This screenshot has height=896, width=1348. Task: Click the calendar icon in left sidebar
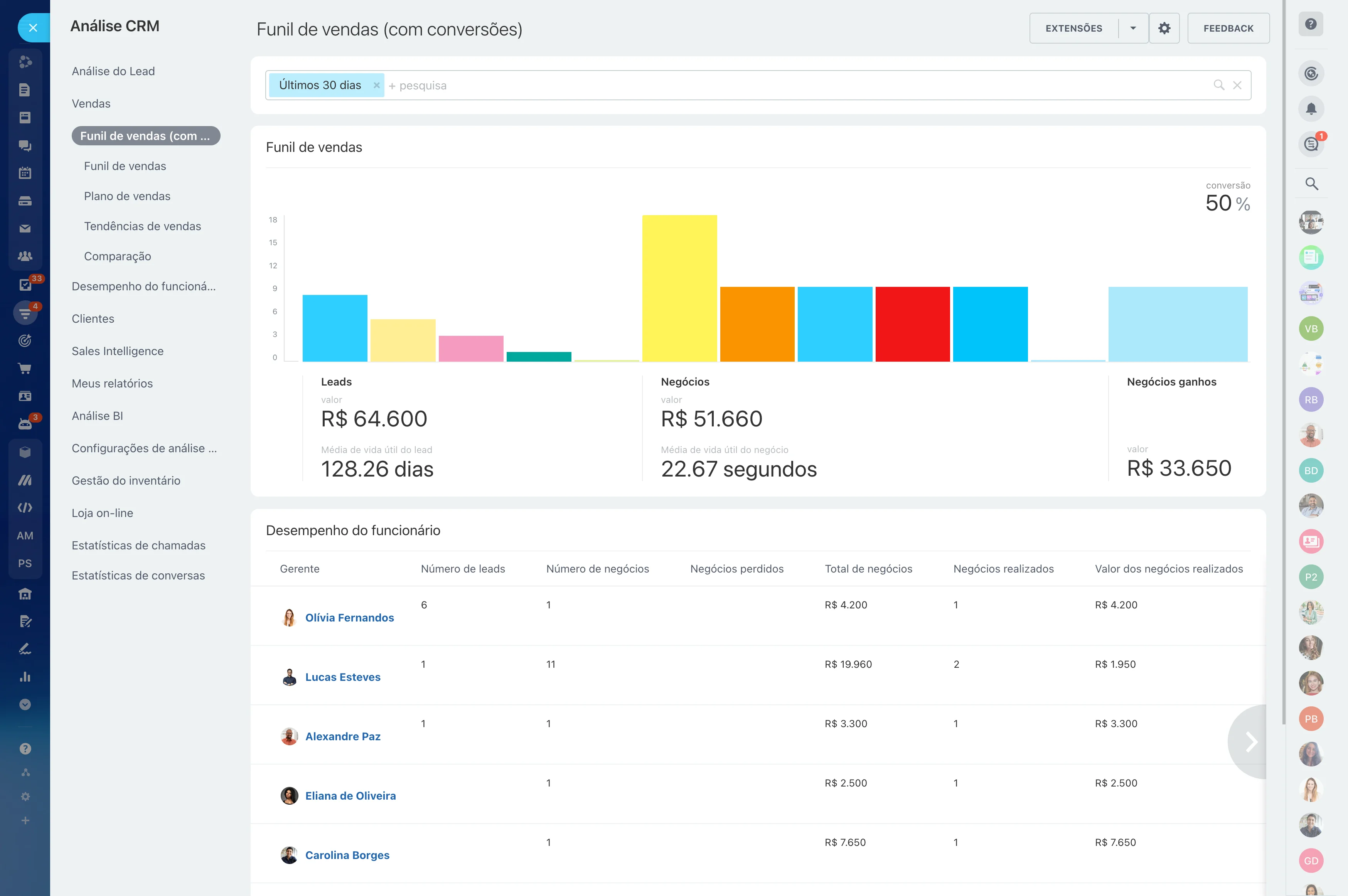coord(25,173)
